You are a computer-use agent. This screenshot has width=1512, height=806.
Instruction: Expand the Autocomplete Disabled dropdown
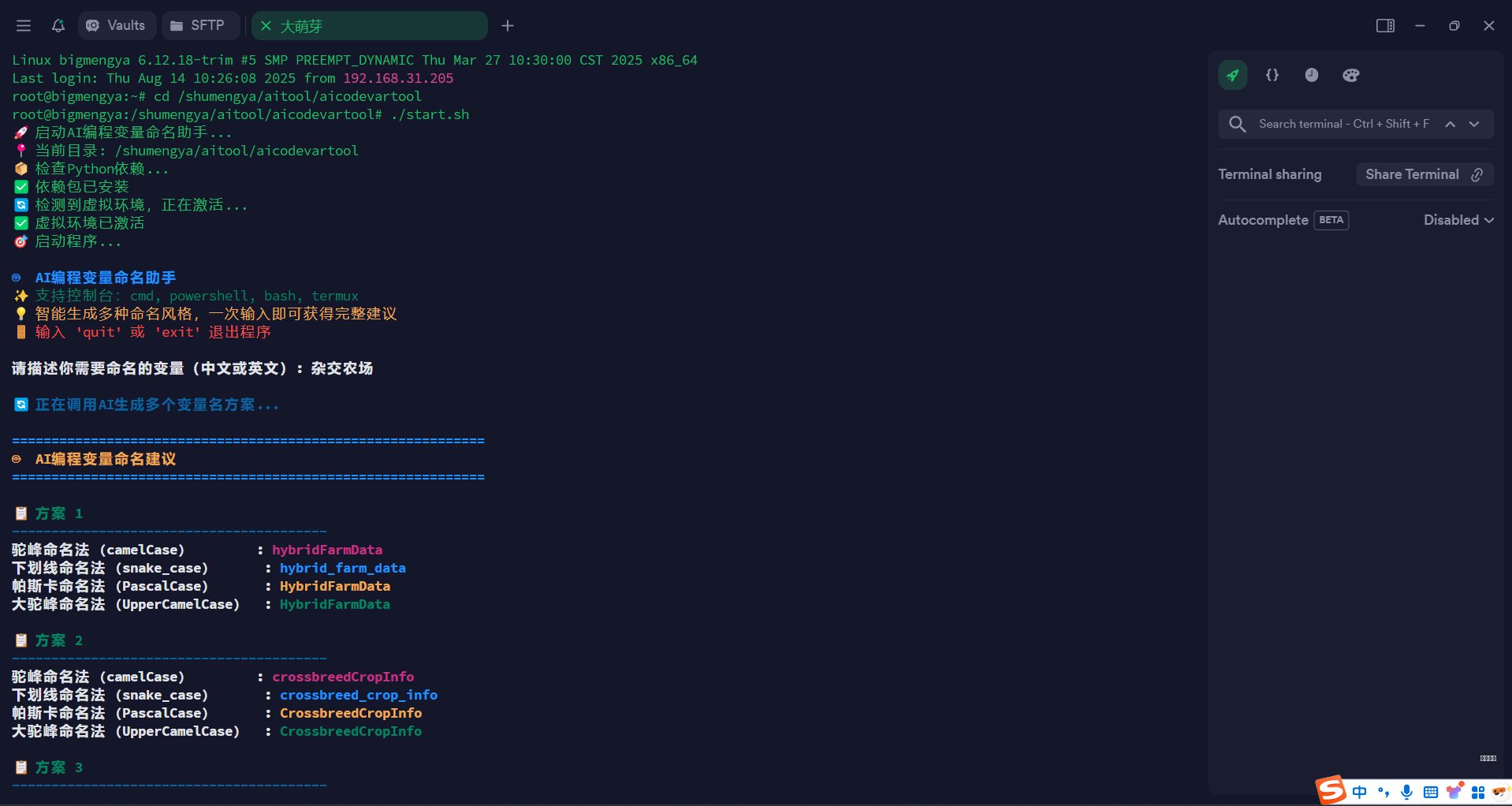1458,220
